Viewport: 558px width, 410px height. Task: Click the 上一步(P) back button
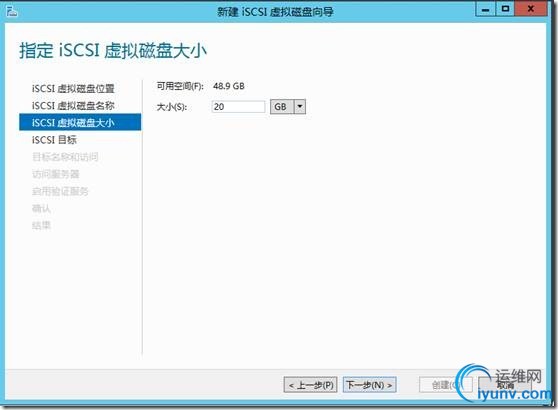[x=310, y=385]
